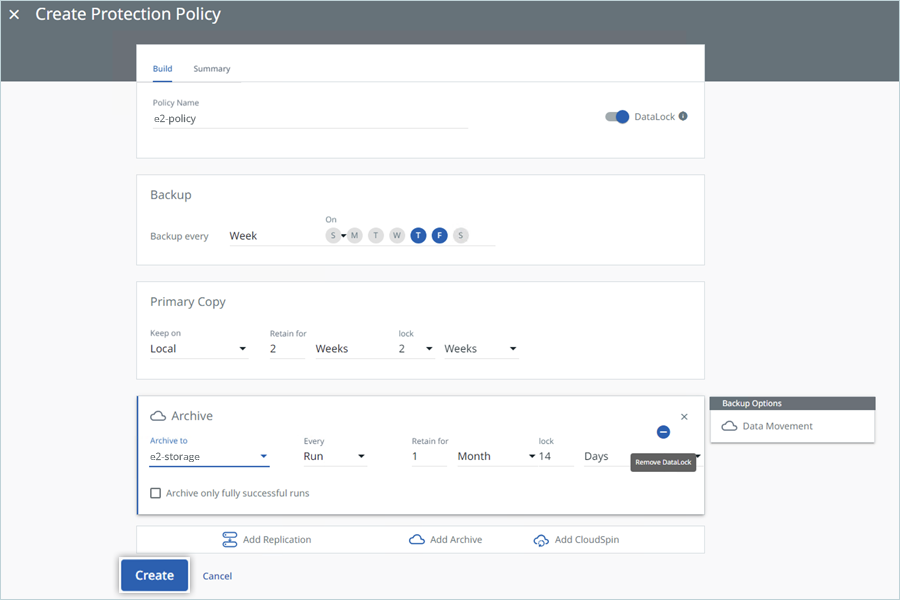The height and width of the screenshot is (600, 900).
Task: Open the Keep on Local dropdown
Action: 199,349
